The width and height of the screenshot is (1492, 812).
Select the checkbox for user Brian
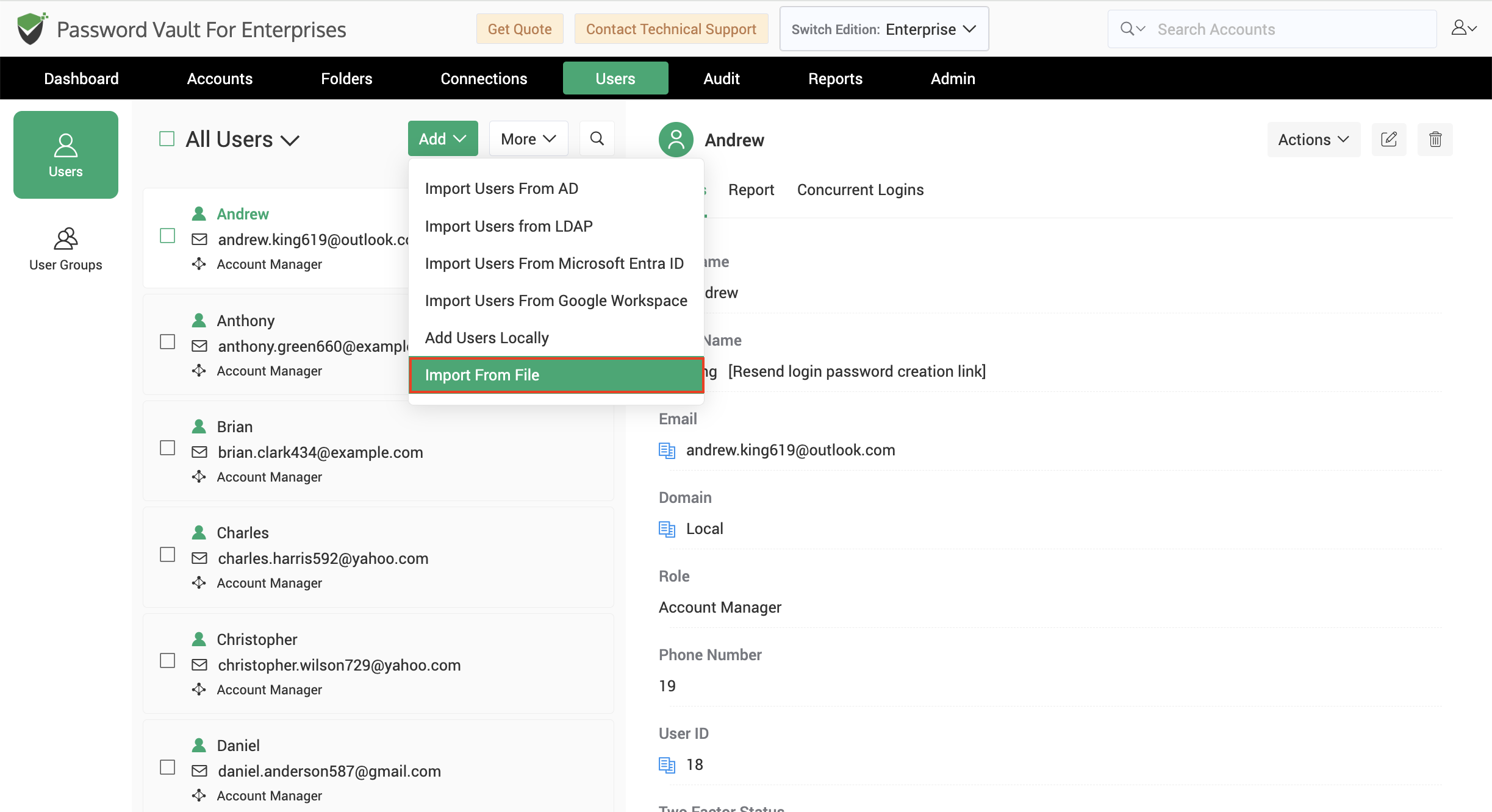pyautogui.click(x=167, y=448)
